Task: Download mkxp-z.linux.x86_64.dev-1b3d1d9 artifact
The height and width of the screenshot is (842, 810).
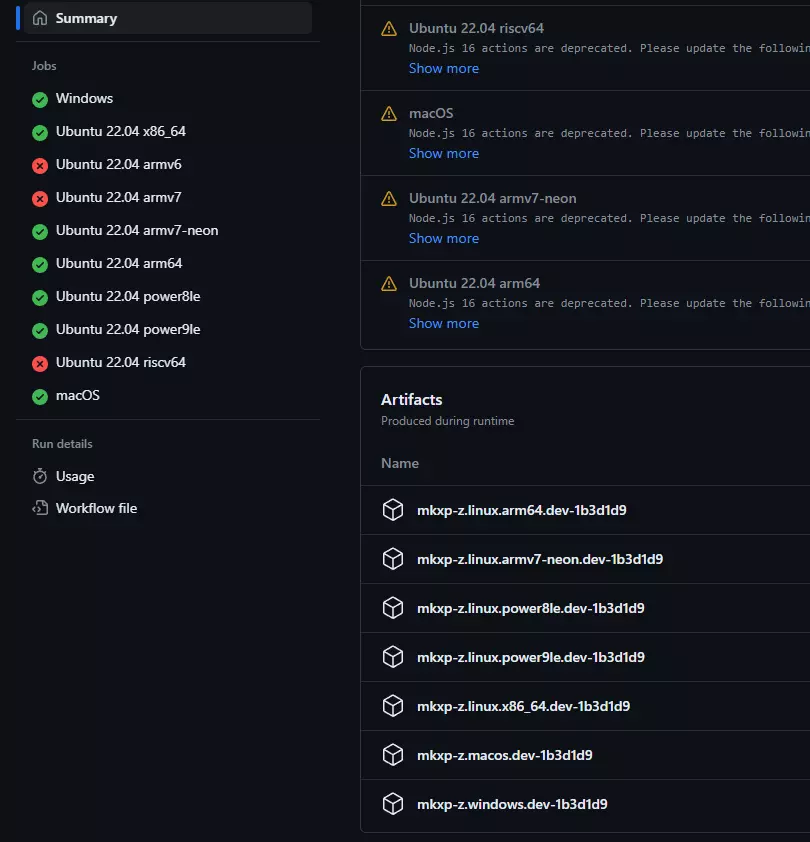Action: pyautogui.click(x=523, y=706)
